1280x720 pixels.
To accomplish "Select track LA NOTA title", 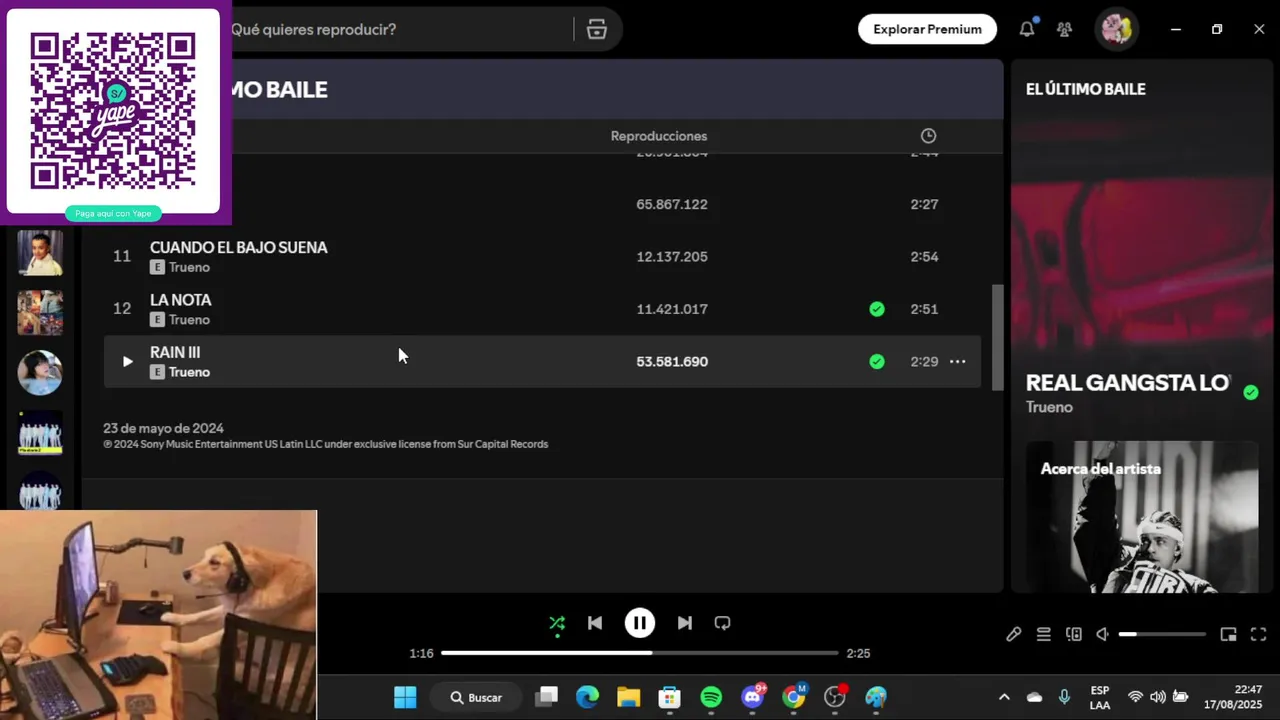I will [180, 300].
